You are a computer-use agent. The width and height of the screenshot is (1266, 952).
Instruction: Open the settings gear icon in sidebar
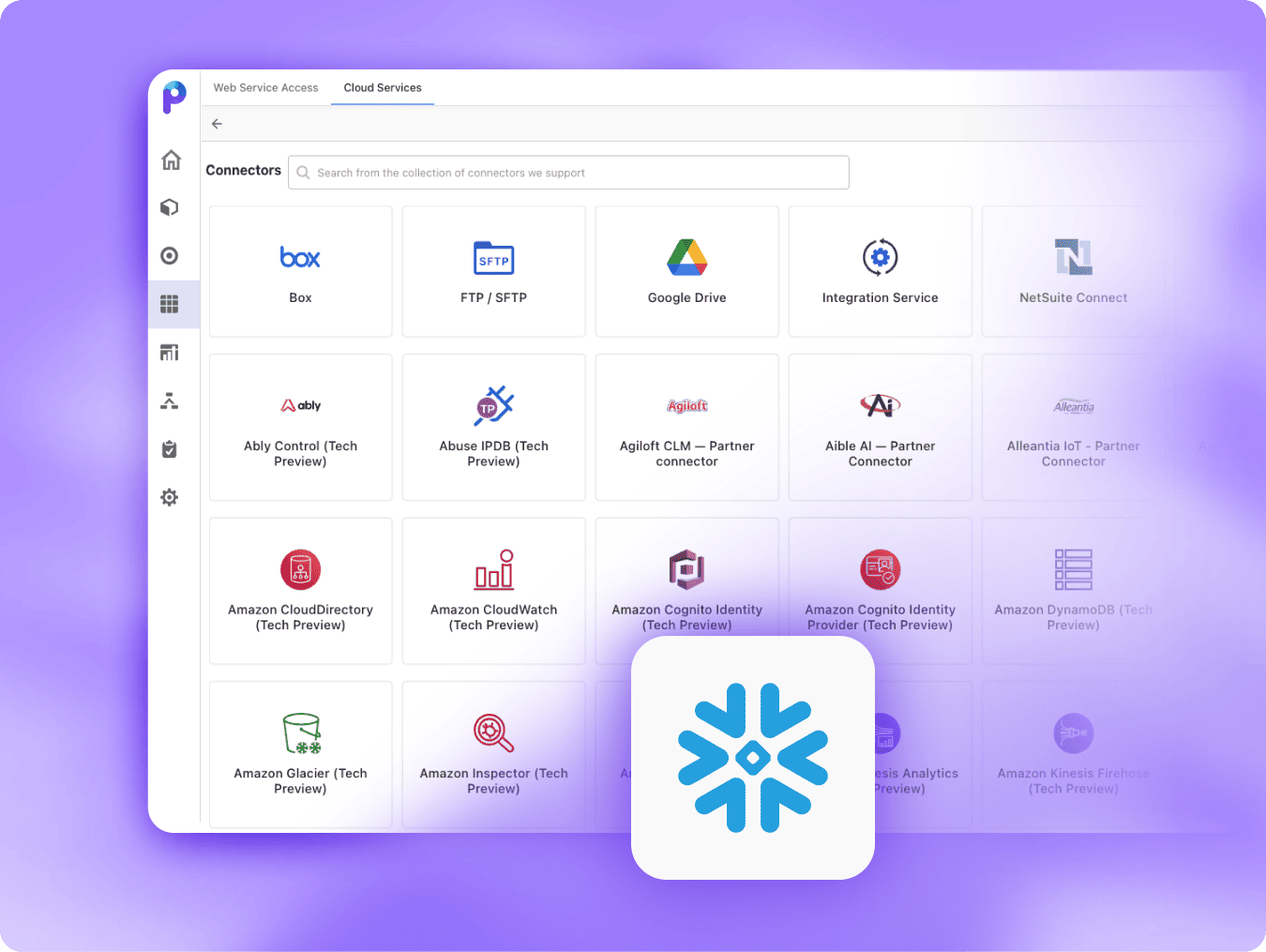[x=170, y=497]
